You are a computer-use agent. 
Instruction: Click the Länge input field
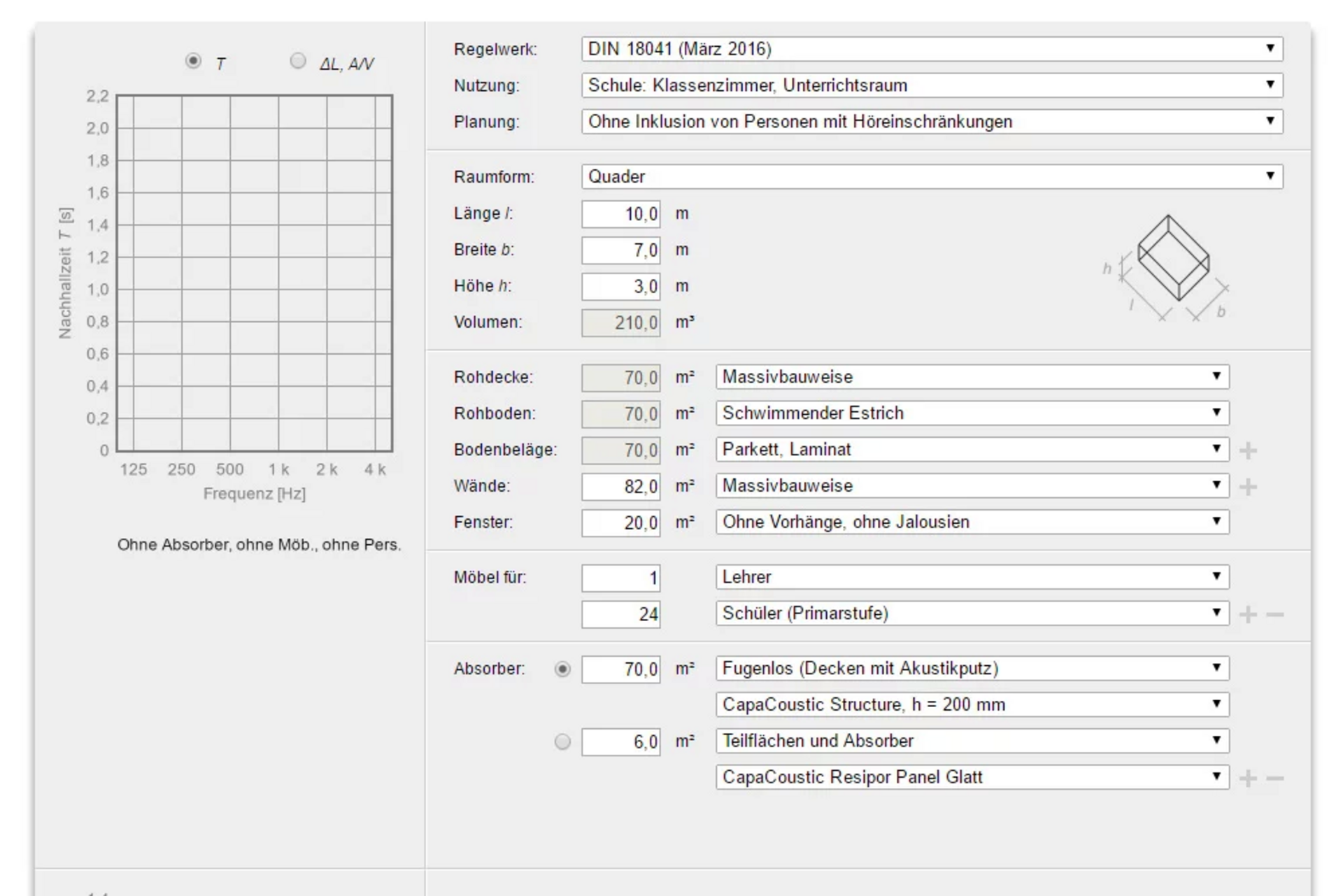pos(620,214)
